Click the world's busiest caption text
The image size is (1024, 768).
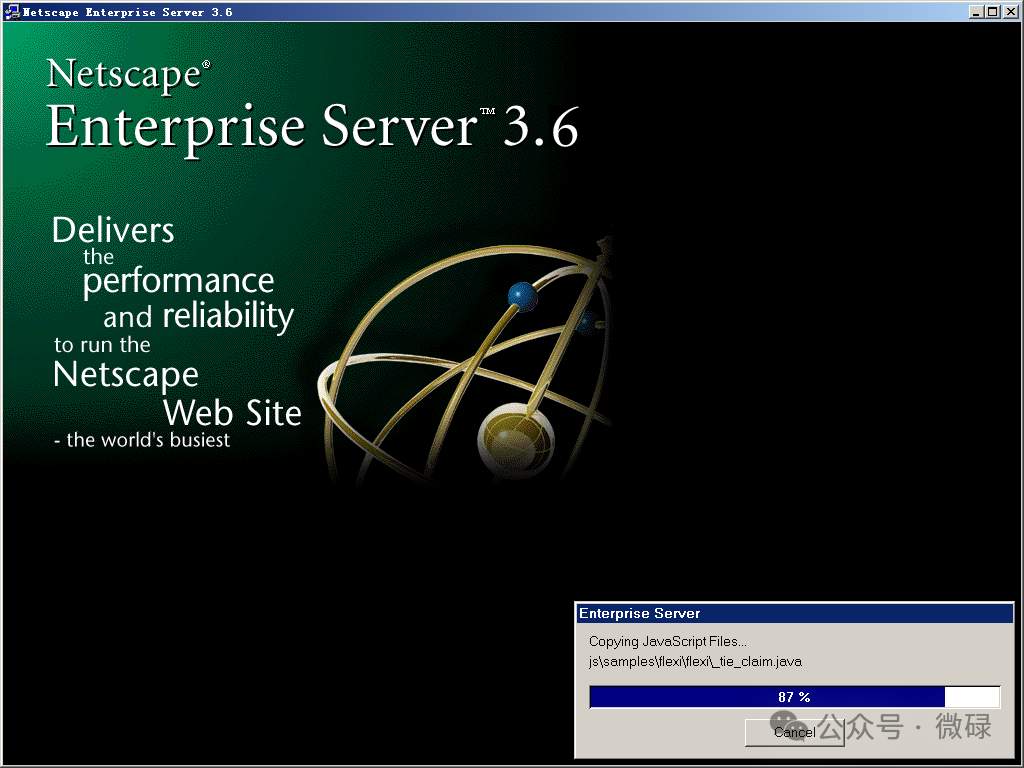click(x=140, y=438)
